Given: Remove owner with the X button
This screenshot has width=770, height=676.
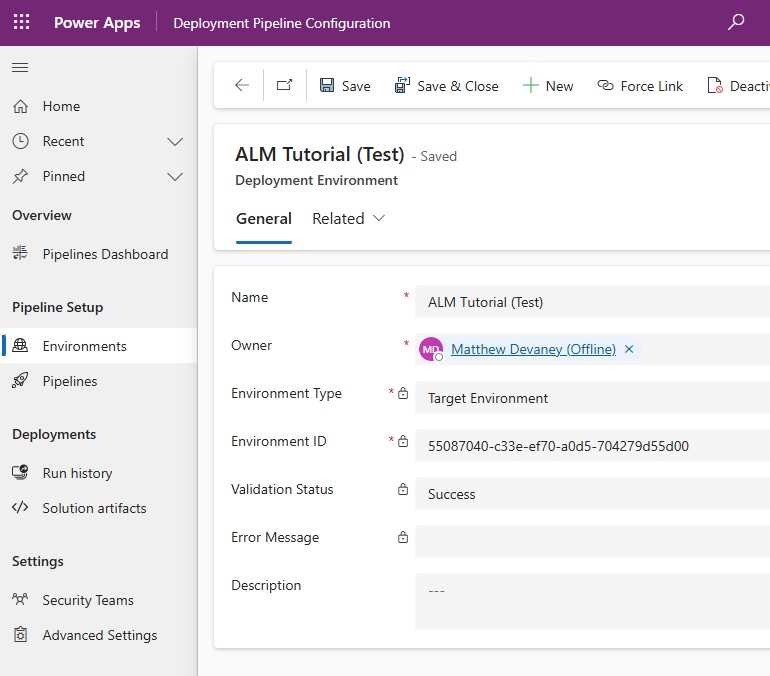Looking at the screenshot, I should pos(629,349).
